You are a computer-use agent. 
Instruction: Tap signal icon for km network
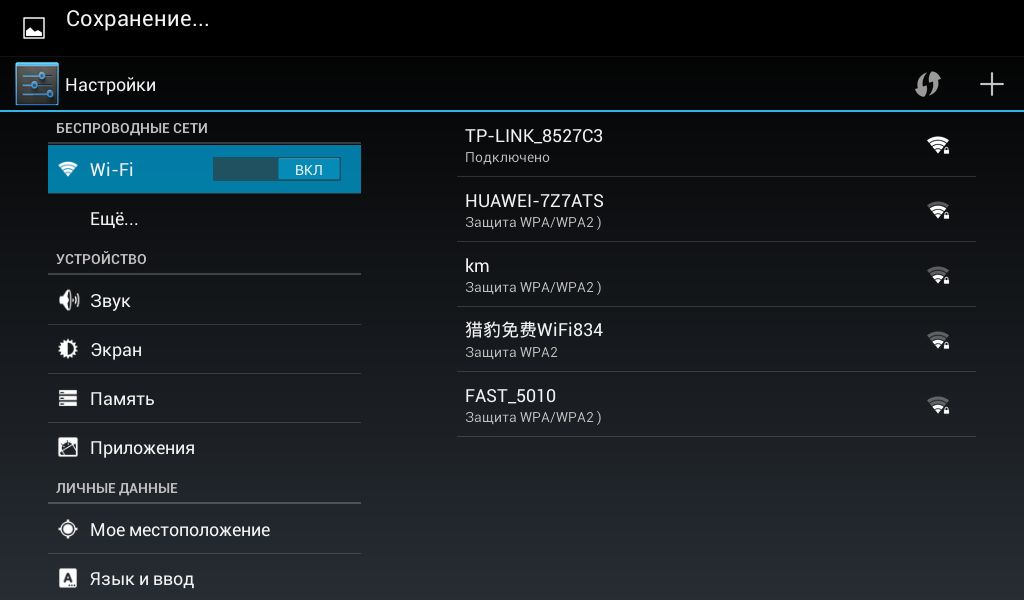(938, 275)
